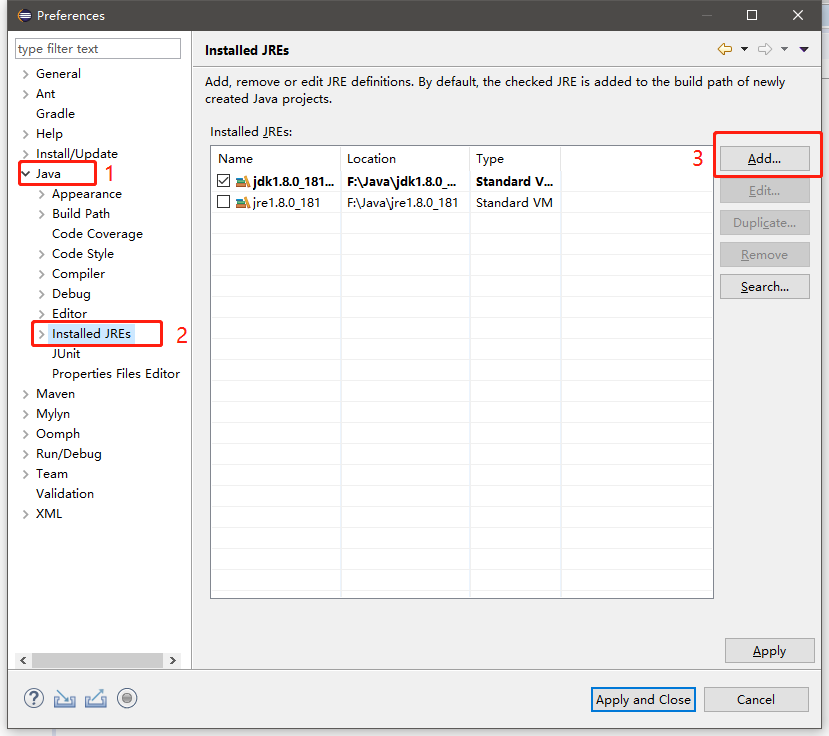Click the Oomph preference recorder icon
Image resolution: width=829 pixels, height=736 pixels.
pos(127,698)
